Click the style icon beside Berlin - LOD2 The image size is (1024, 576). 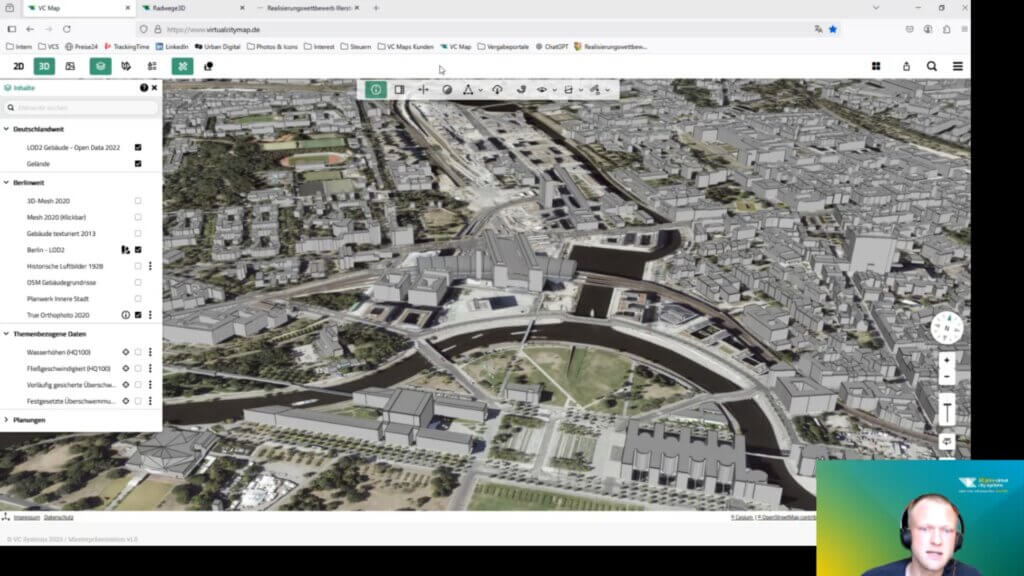pos(125,249)
